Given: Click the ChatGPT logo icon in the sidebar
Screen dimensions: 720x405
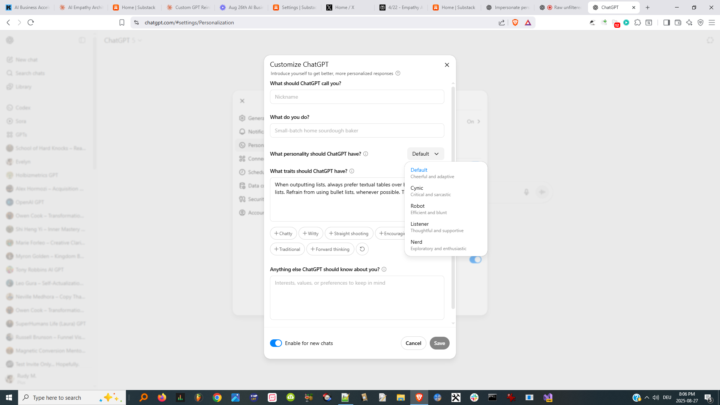Looking at the screenshot, I should point(10,40).
